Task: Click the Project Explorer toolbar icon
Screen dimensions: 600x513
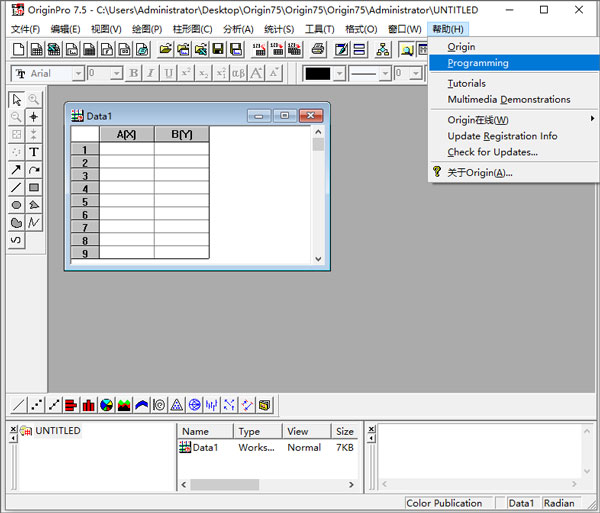Action: click(x=406, y=49)
